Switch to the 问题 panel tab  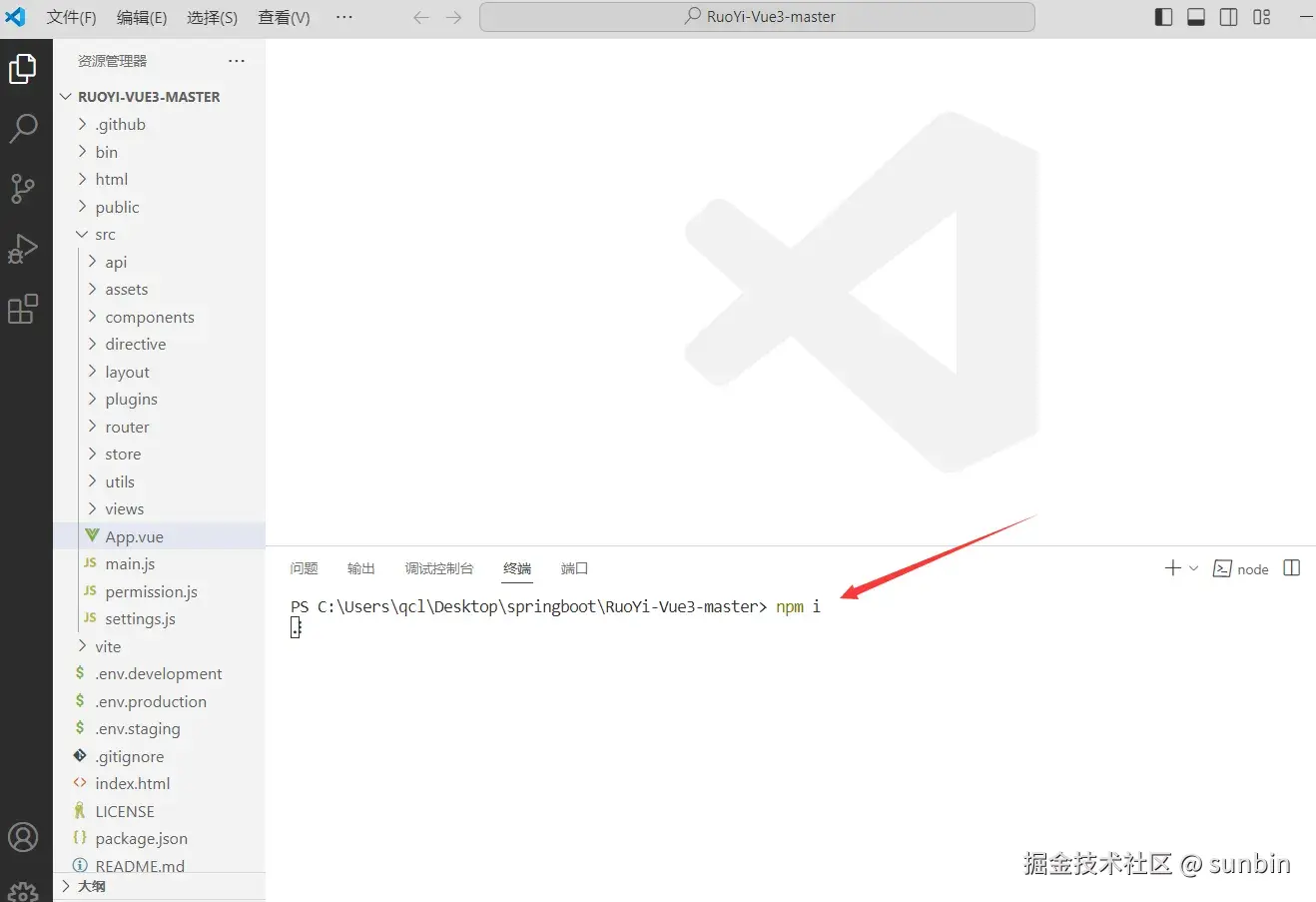304,568
